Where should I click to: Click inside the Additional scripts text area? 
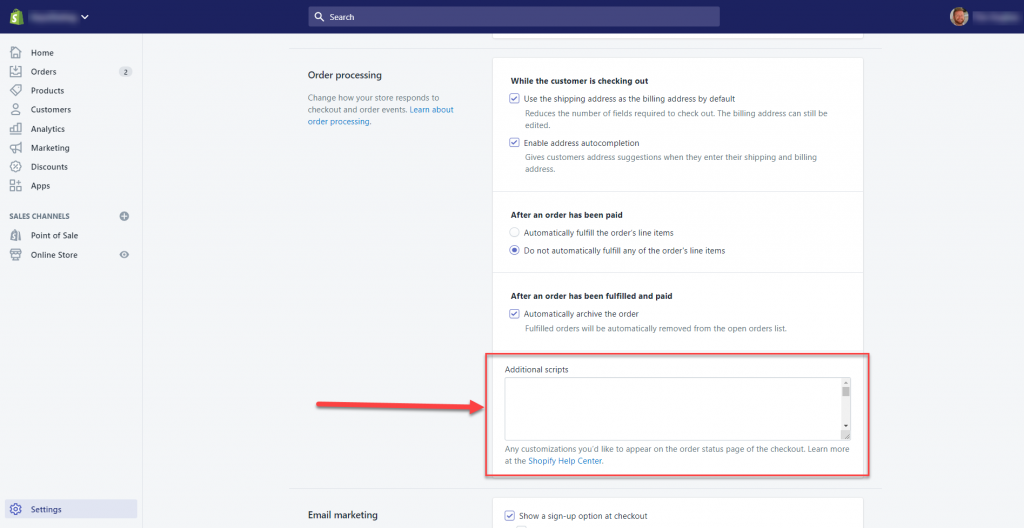(x=673, y=408)
